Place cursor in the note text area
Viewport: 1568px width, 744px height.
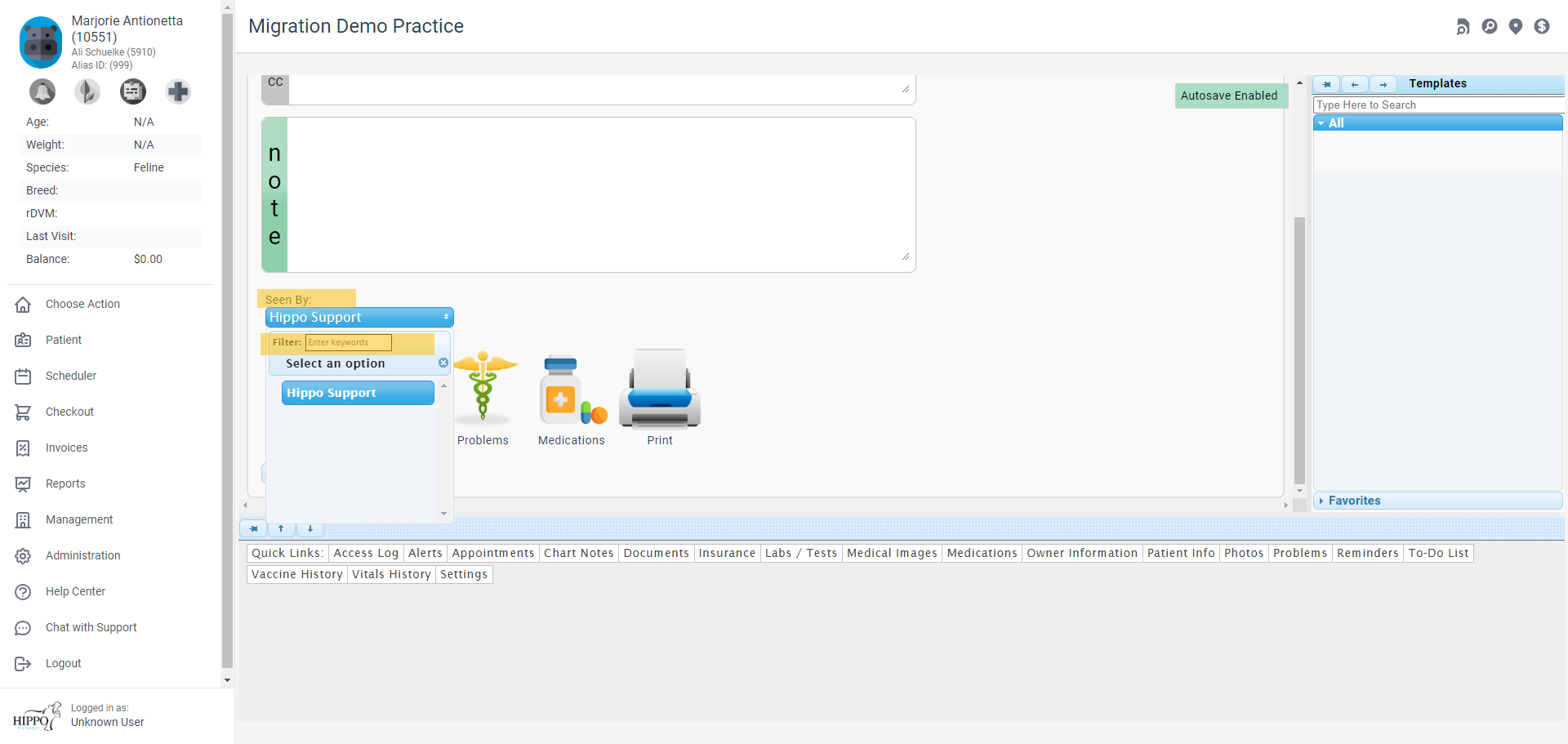pyautogui.click(x=600, y=194)
